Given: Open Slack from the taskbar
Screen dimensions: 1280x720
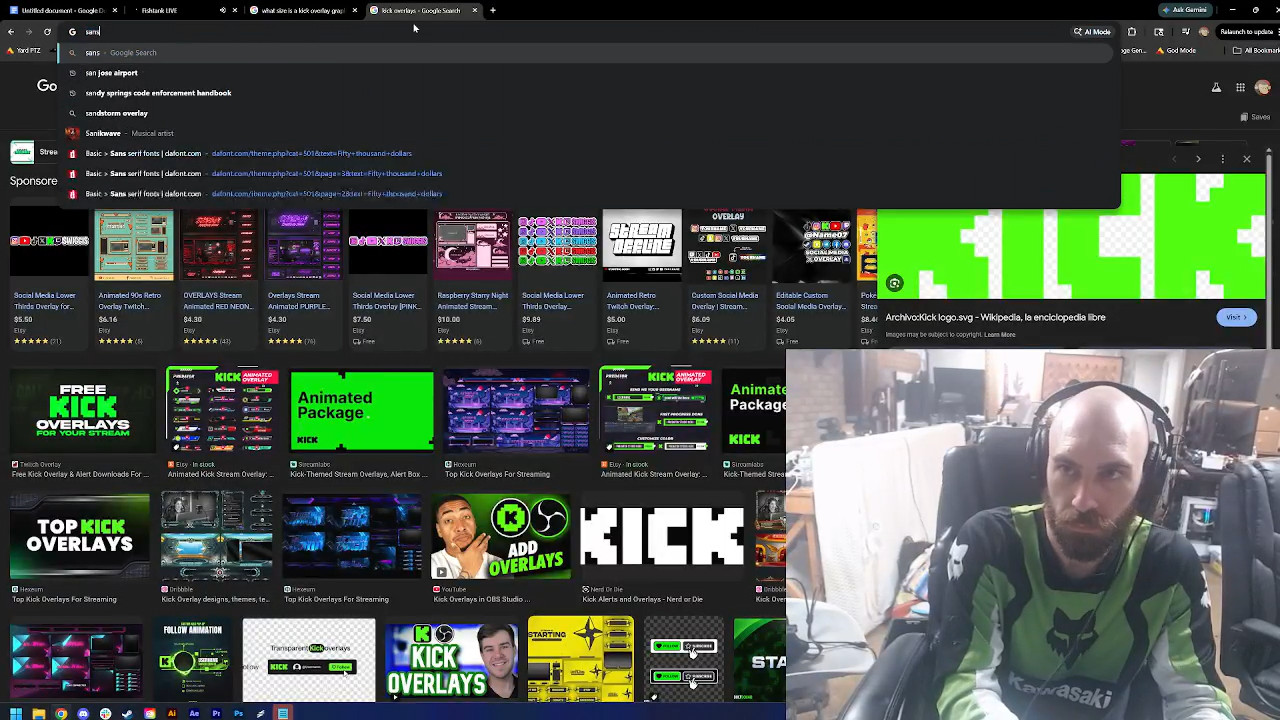Looking at the screenshot, I should click(105, 713).
